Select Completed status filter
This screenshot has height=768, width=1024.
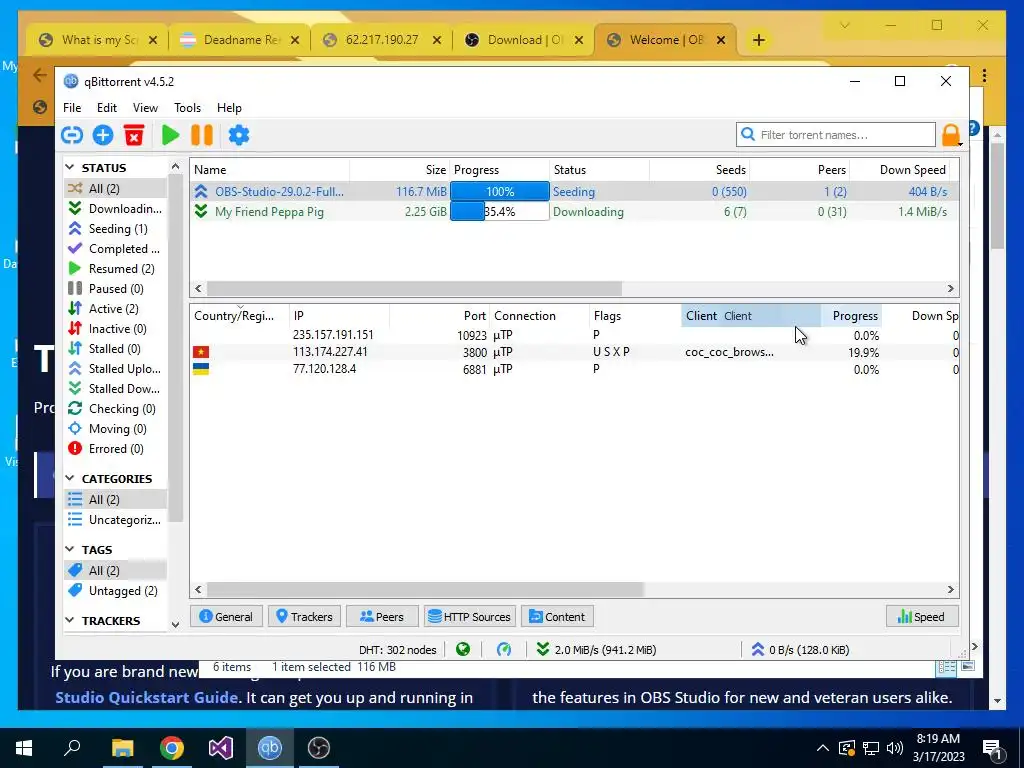tap(116, 249)
